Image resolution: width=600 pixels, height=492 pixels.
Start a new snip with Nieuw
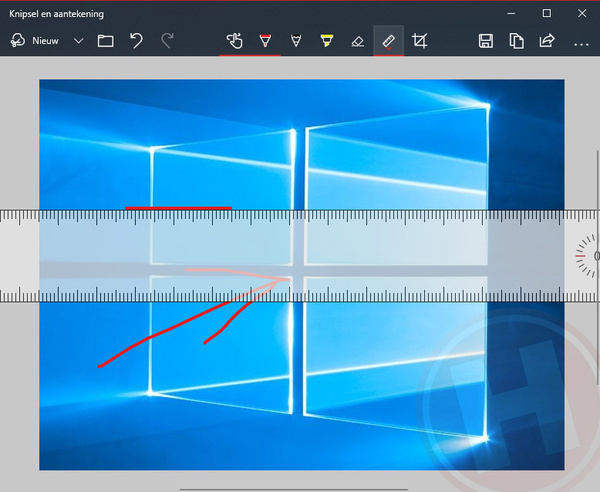pyautogui.click(x=35, y=41)
